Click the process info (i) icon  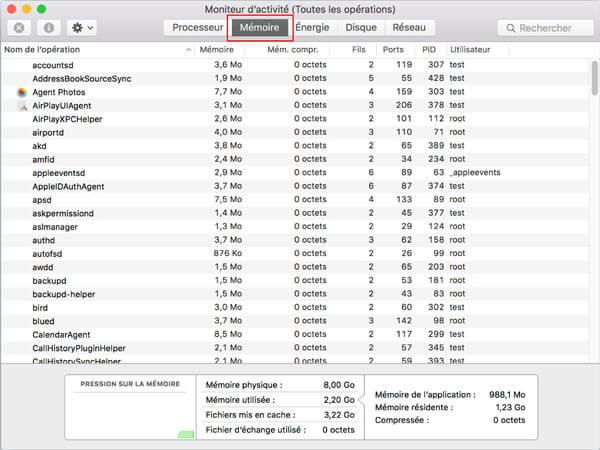coord(49,28)
